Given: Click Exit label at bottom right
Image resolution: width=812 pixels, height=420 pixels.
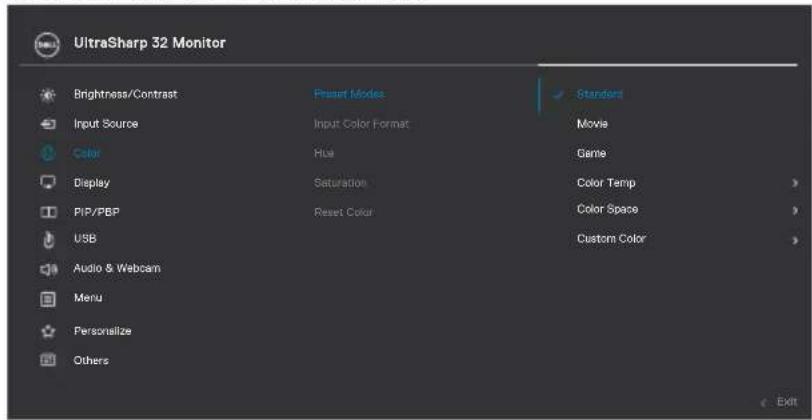Looking at the screenshot, I should click(x=787, y=402).
